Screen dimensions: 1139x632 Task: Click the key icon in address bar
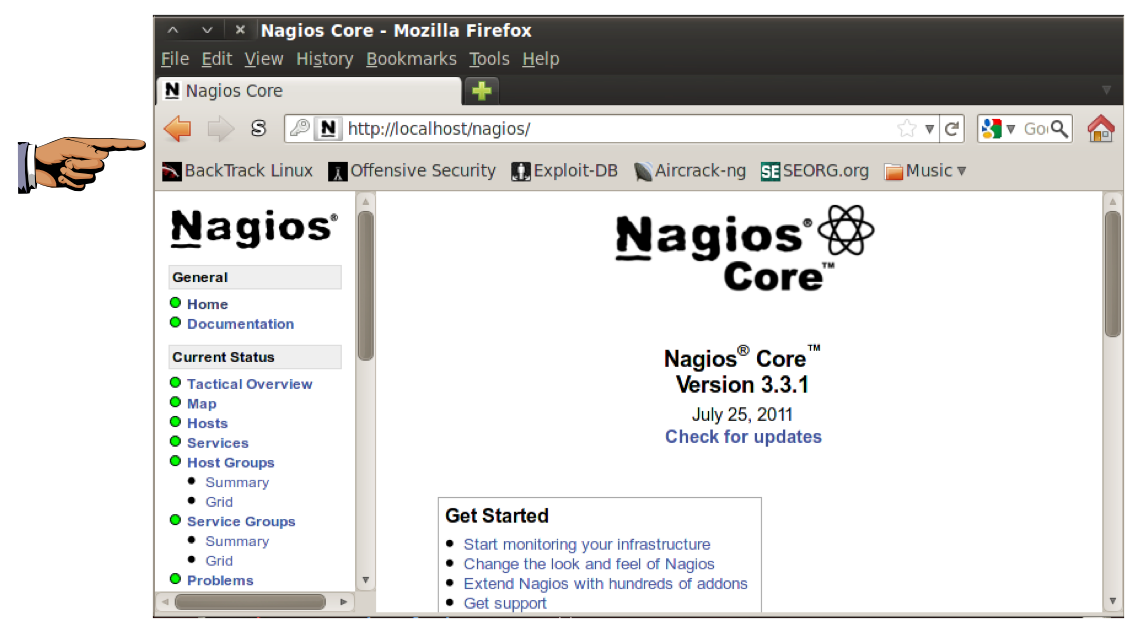pyautogui.click(x=299, y=128)
